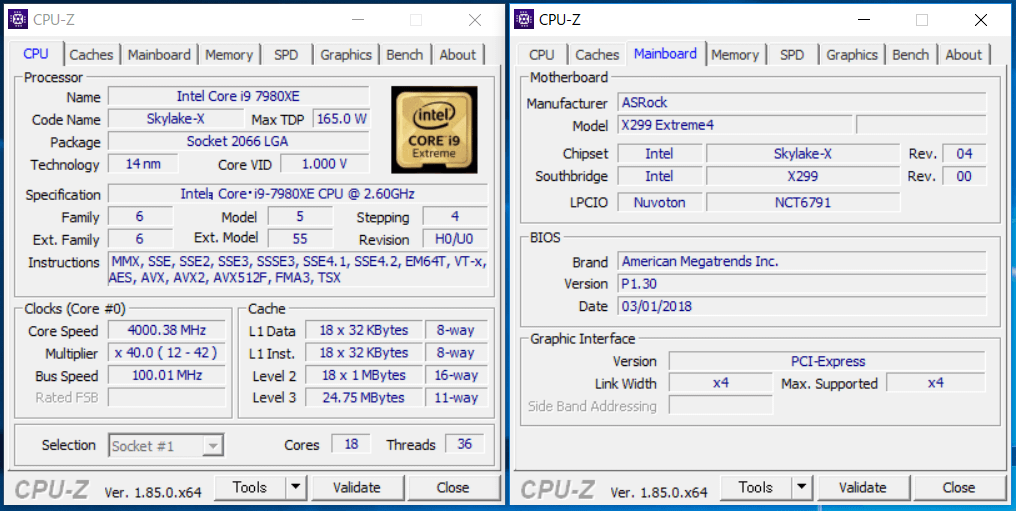Click Validate button in right CPU-Z window
Image resolution: width=1016 pixels, height=511 pixels.
[863, 487]
